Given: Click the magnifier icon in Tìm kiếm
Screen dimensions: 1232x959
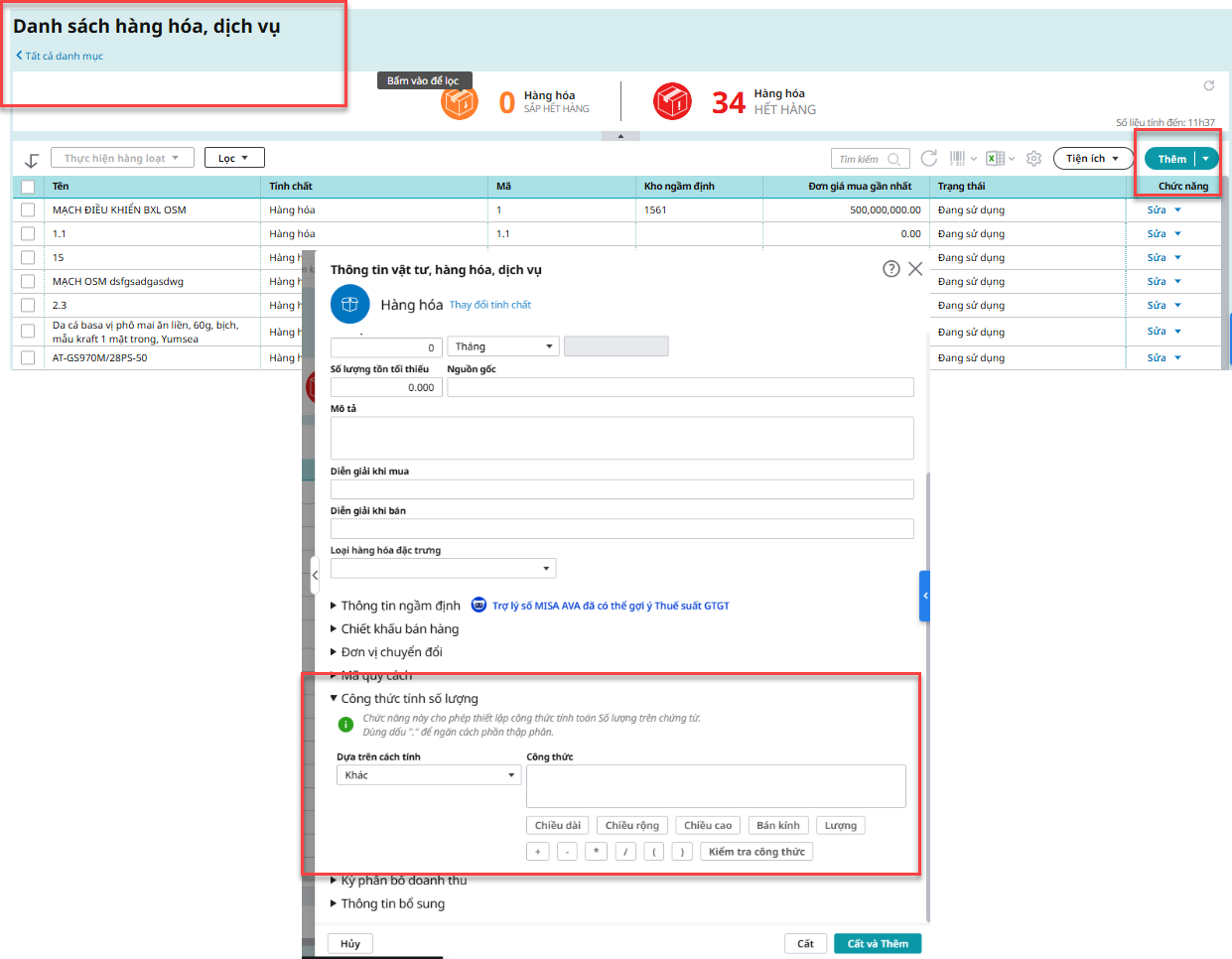Looking at the screenshot, I should pos(894,159).
